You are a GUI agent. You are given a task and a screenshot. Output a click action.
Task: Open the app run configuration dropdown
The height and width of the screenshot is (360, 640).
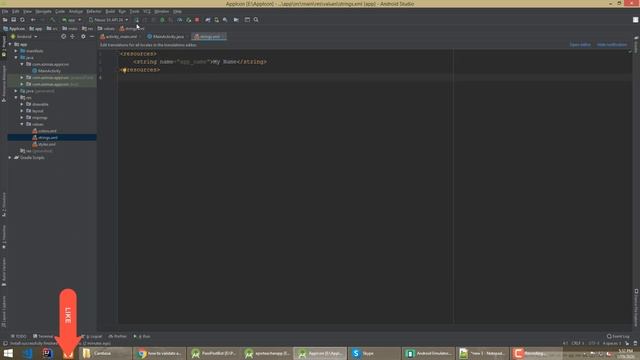pyautogui.click(x=71, y=20)
